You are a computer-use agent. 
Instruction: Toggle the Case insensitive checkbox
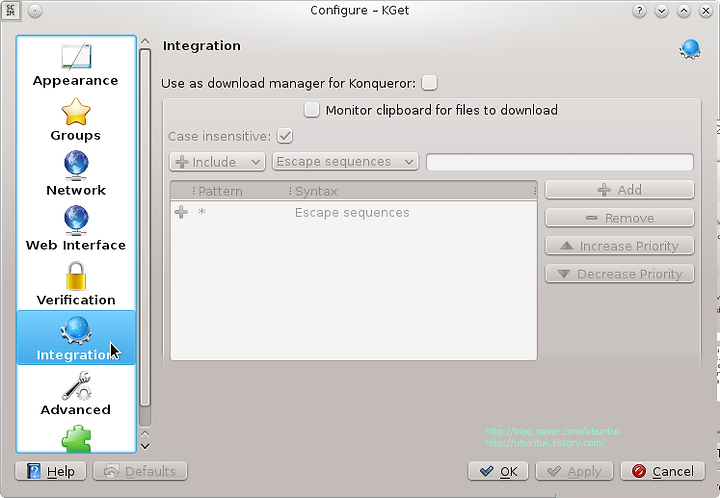pos(285,136)
